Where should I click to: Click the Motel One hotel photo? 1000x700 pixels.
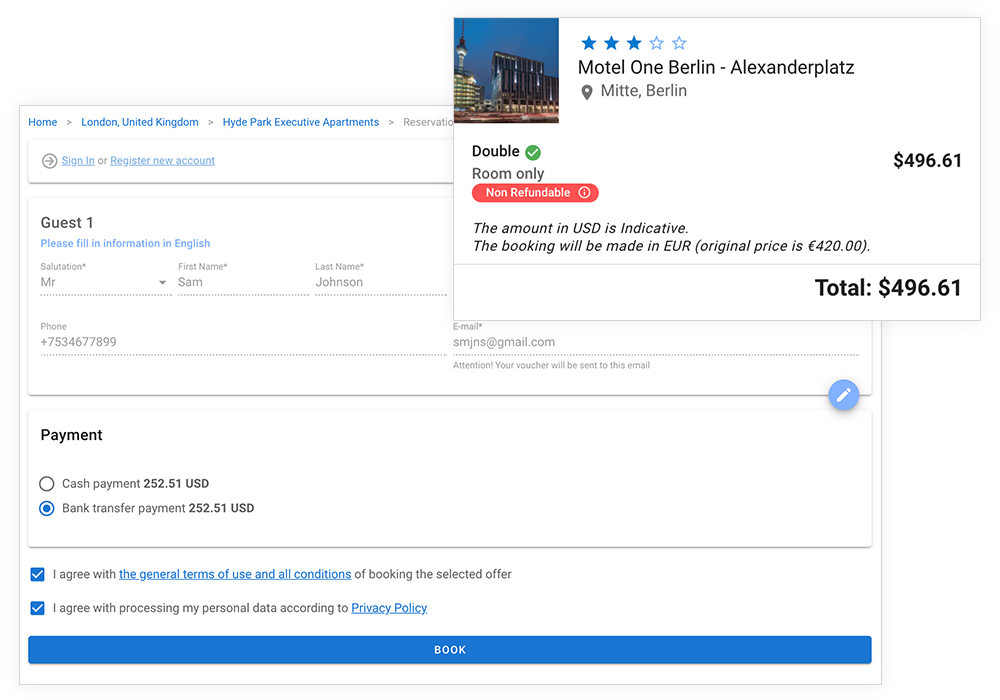(x=506, y=70)
